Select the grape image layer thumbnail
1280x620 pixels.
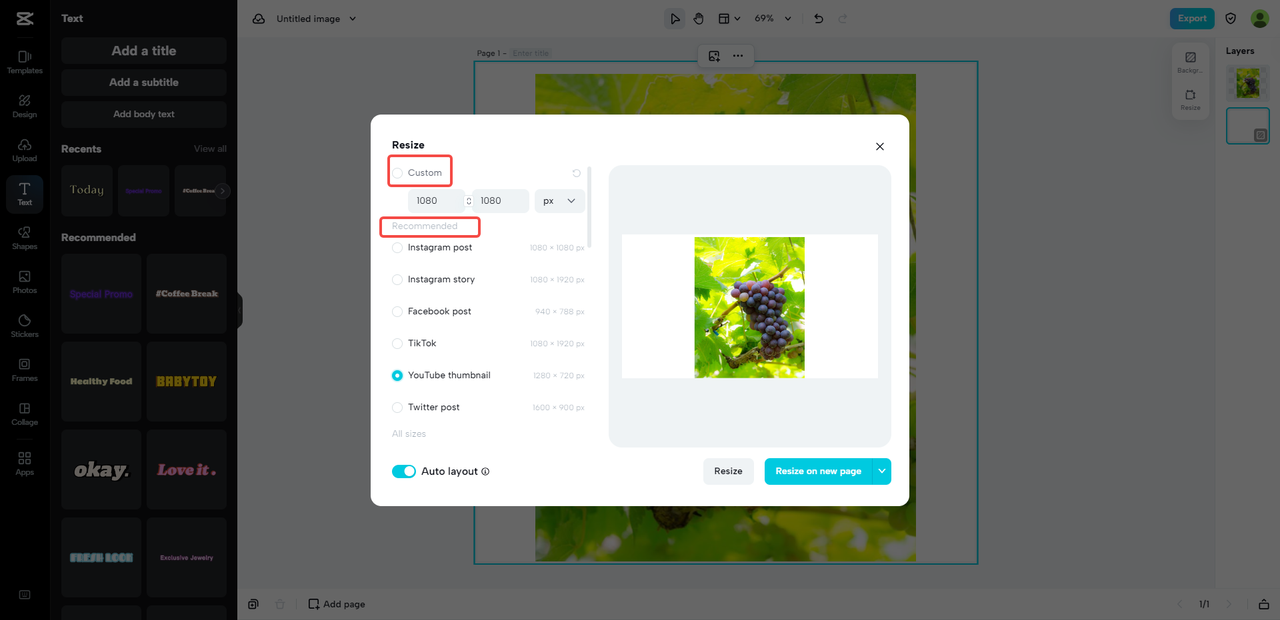[x=1247, y=83]
